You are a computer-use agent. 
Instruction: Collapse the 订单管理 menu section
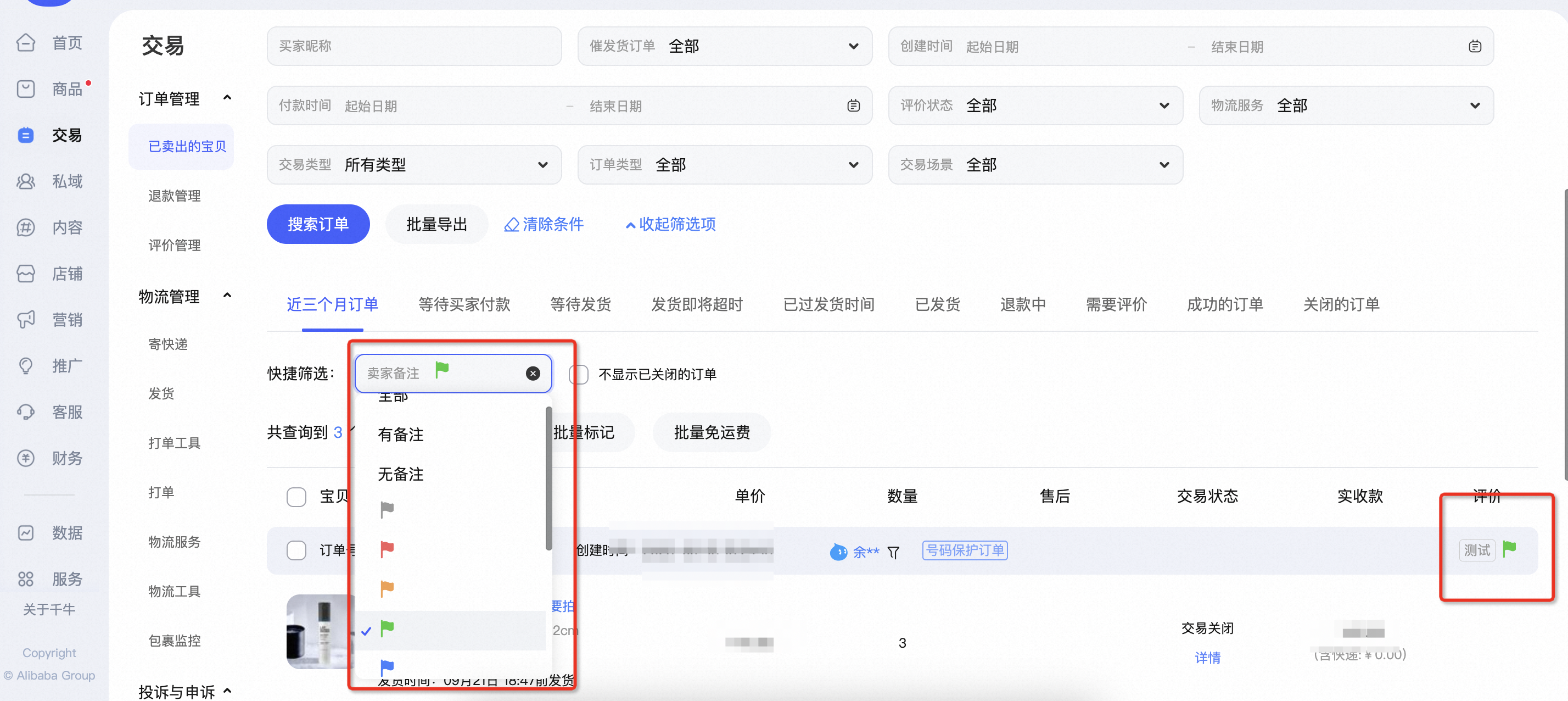[227, 98]
